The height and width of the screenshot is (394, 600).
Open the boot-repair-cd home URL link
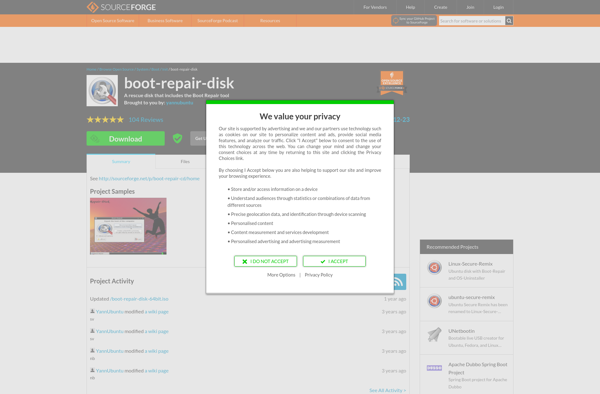click(x=149, y=179)
